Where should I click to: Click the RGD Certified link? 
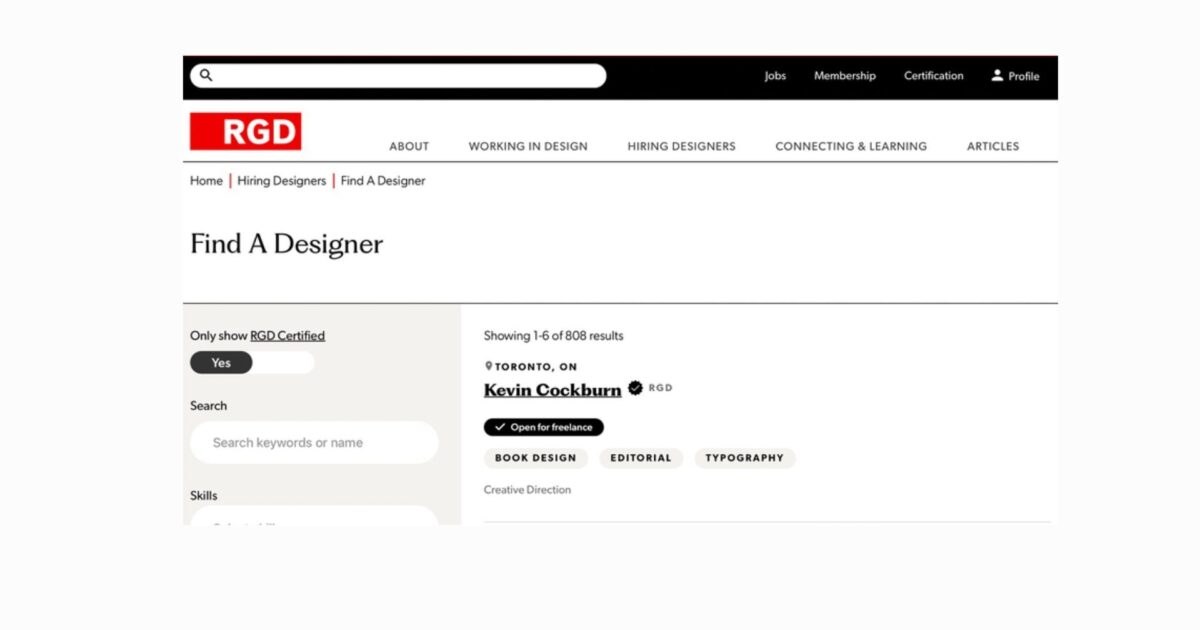pyautogui.click(x=288, y=335)
